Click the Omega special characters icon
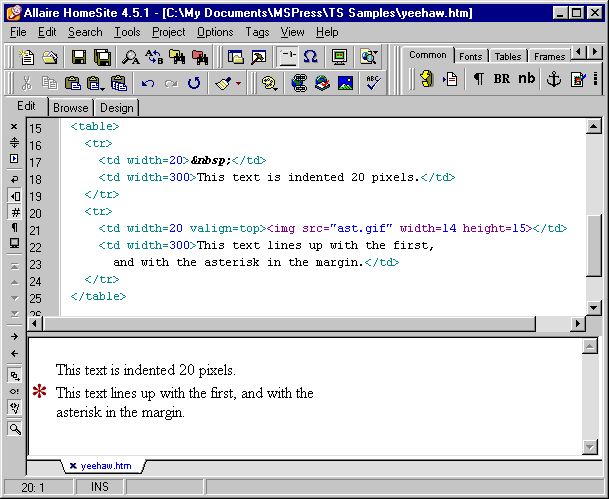Screen dimensions: 609x499 point(310,57)
